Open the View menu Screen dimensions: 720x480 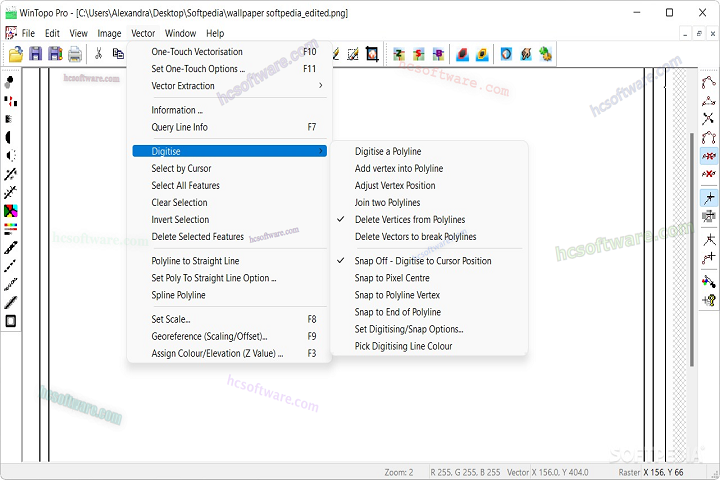pos(79,33)
